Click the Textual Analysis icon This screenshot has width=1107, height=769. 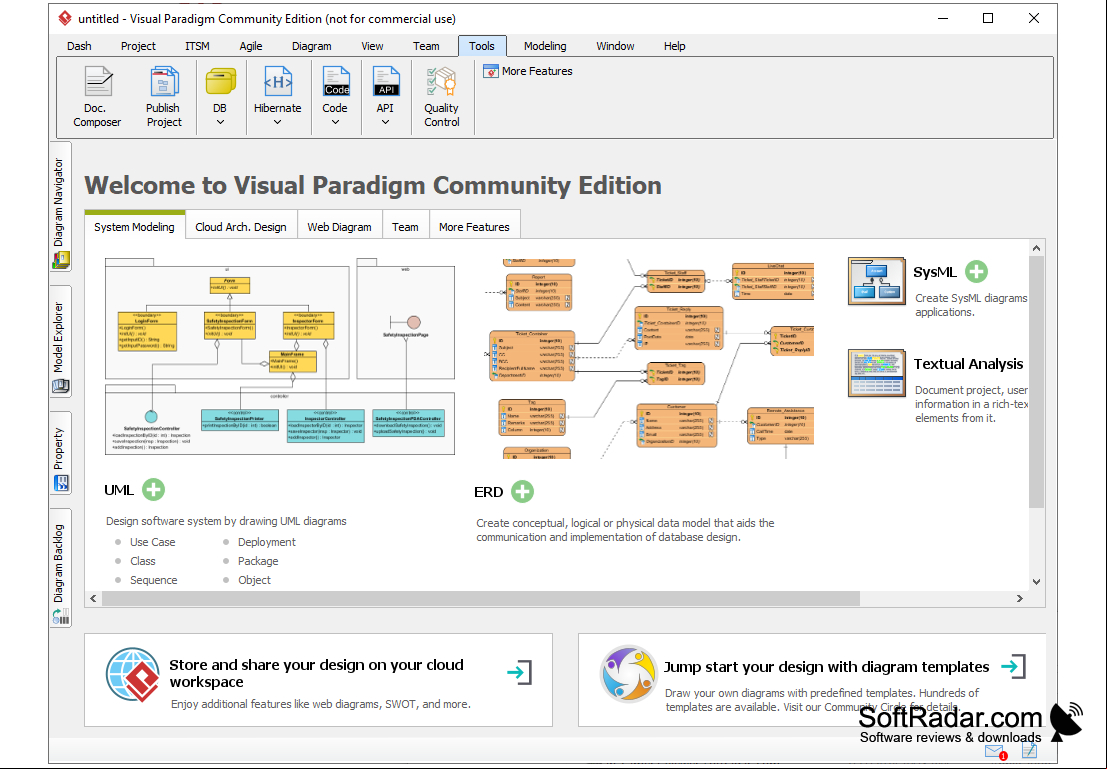click(x=876, y=373)
